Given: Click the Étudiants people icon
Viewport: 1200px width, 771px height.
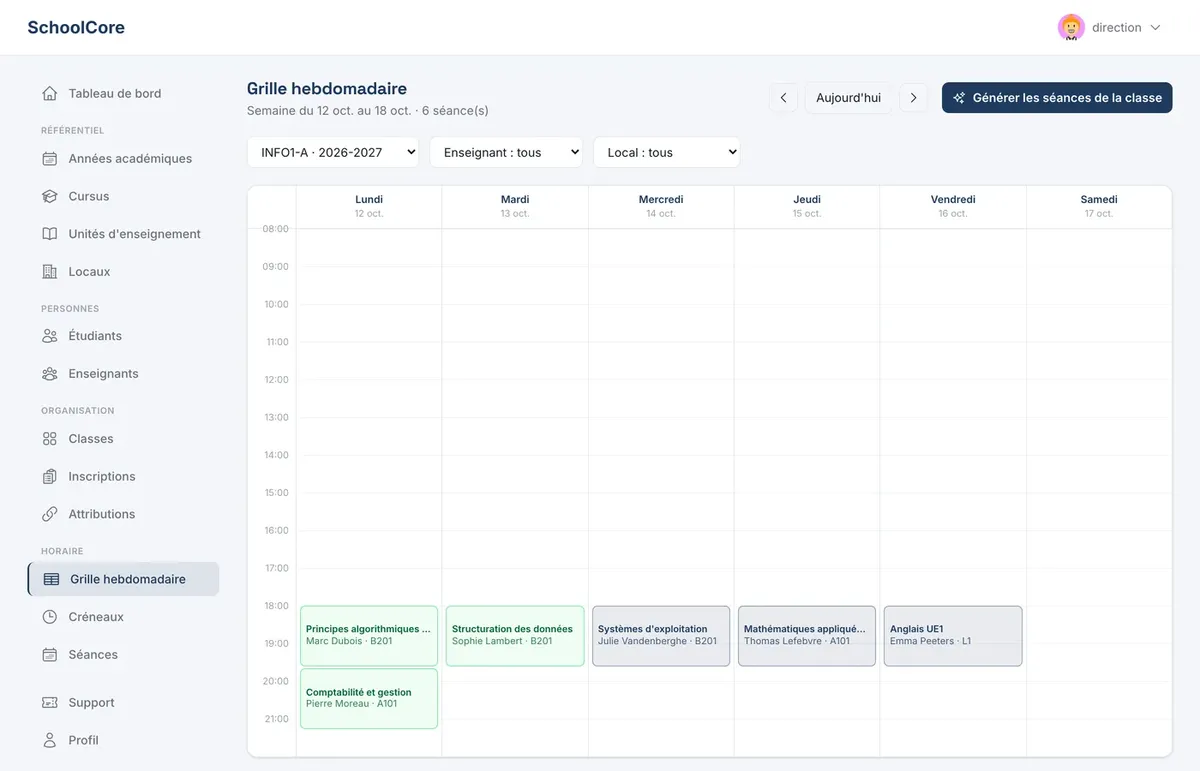Looking at the screenshot, I should point(50,336).
